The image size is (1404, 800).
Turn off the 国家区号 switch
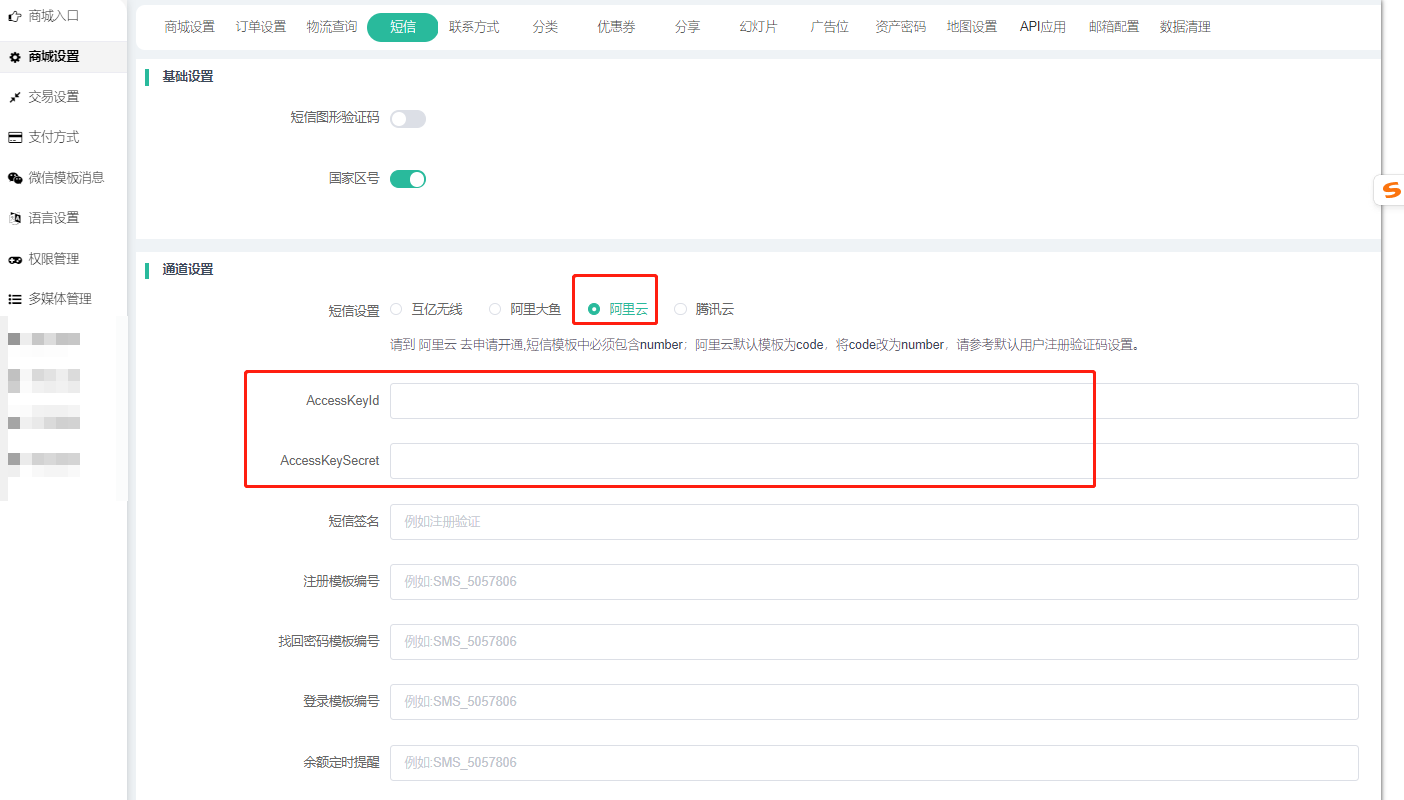[408, 179]
